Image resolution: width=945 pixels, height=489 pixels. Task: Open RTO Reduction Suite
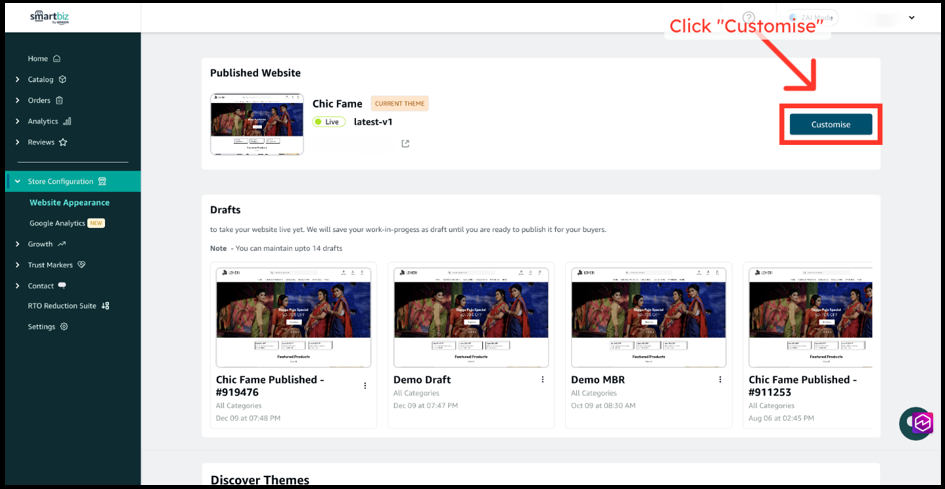62,305
